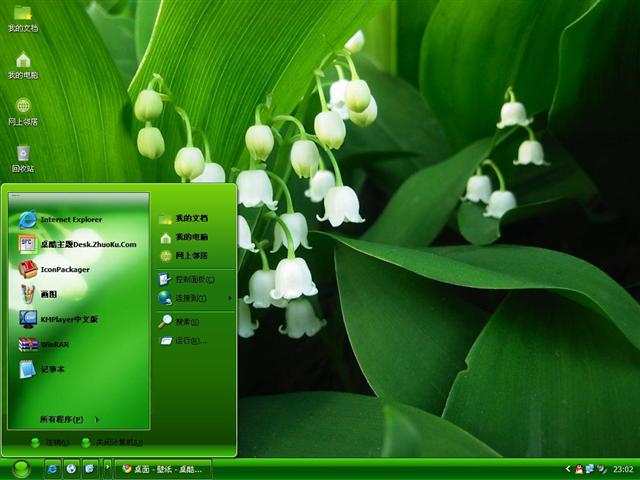
Task: Select 搜索(S) in the Start menu
Action: [185, 322]
